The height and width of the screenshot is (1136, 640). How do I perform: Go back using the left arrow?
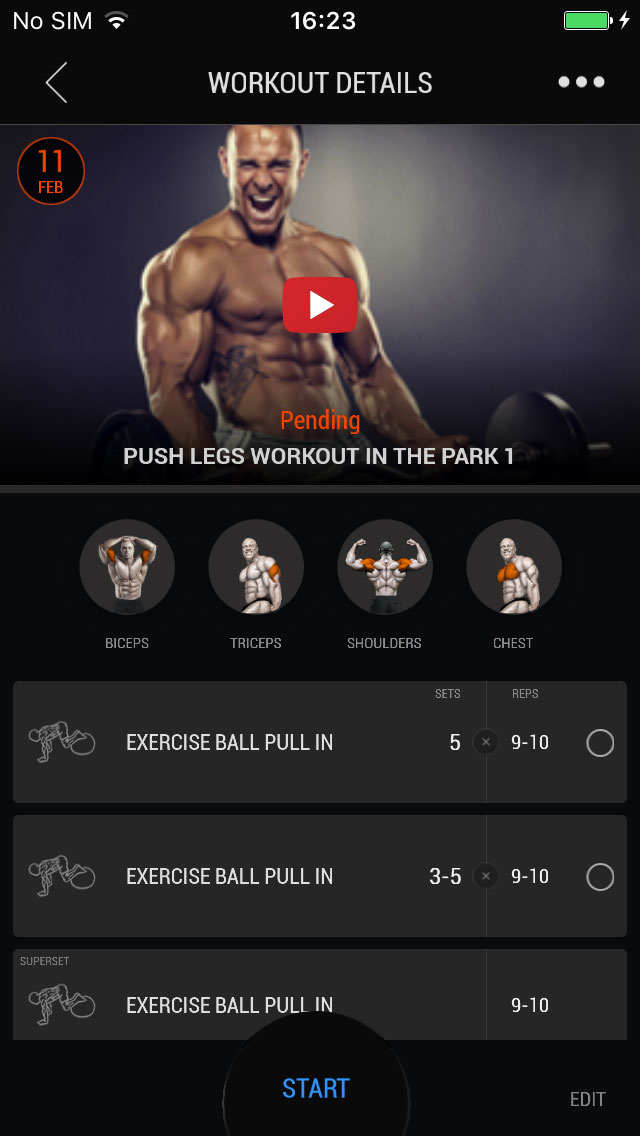pyautogui.click(x=57, y=83)
